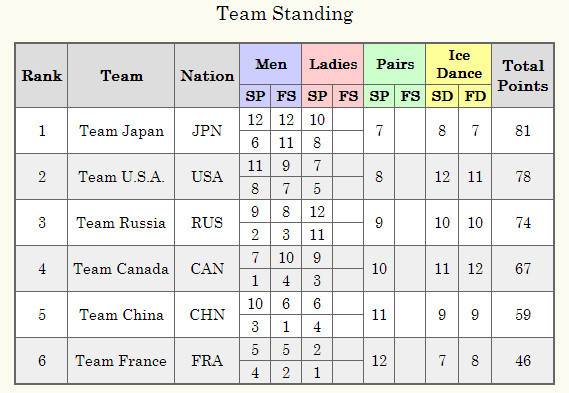Click the Team Standing title

[285, 15]
